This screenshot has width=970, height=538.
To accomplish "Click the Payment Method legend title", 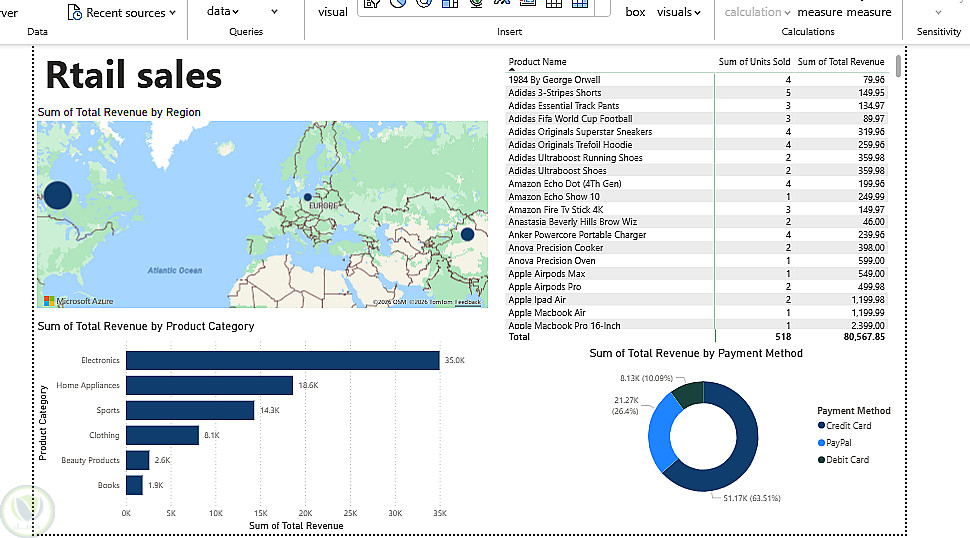I will [854, 411].
